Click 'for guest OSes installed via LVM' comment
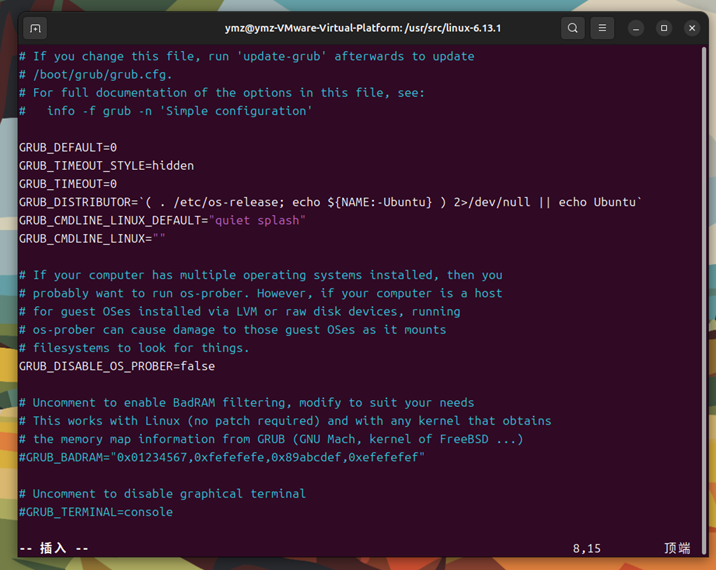Image resolution: width=716 pixels, height=570 pixels. (x=240, y=312)
